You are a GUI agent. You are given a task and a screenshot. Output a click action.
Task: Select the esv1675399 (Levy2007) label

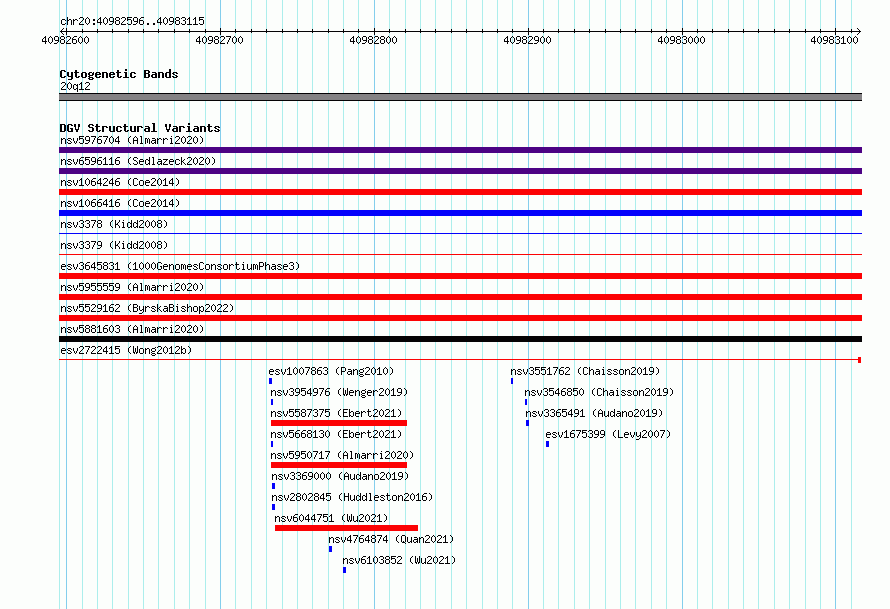[x=608, y=434]
